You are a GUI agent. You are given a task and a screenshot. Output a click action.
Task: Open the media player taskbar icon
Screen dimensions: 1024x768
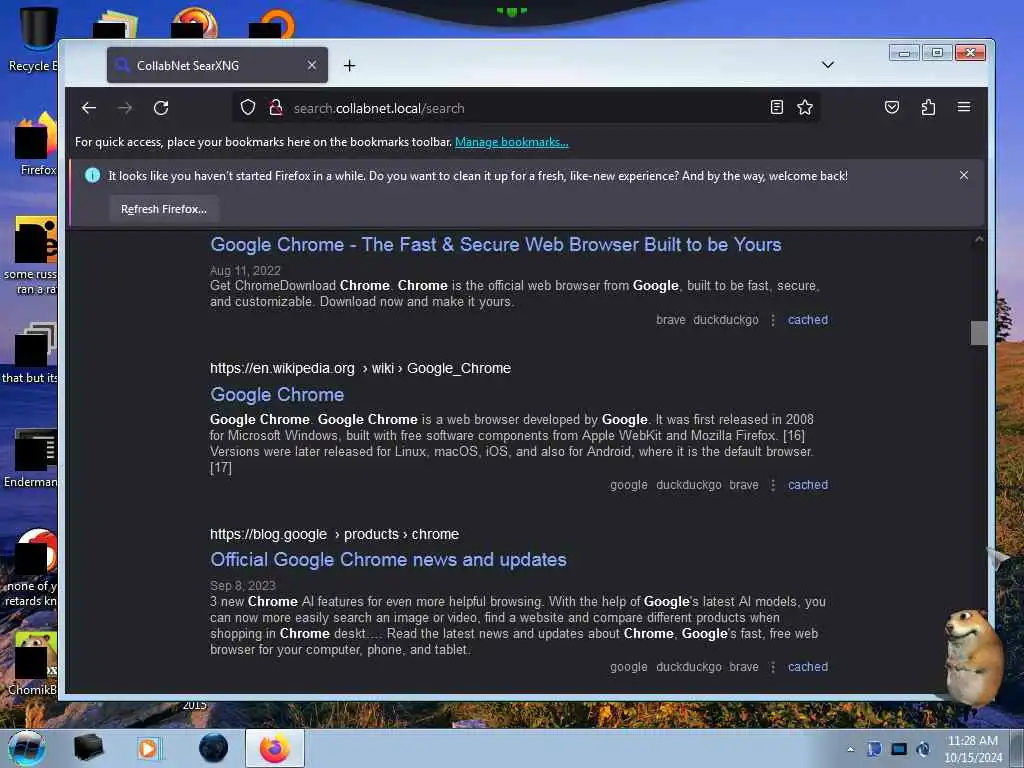click(x=148, y=748)
